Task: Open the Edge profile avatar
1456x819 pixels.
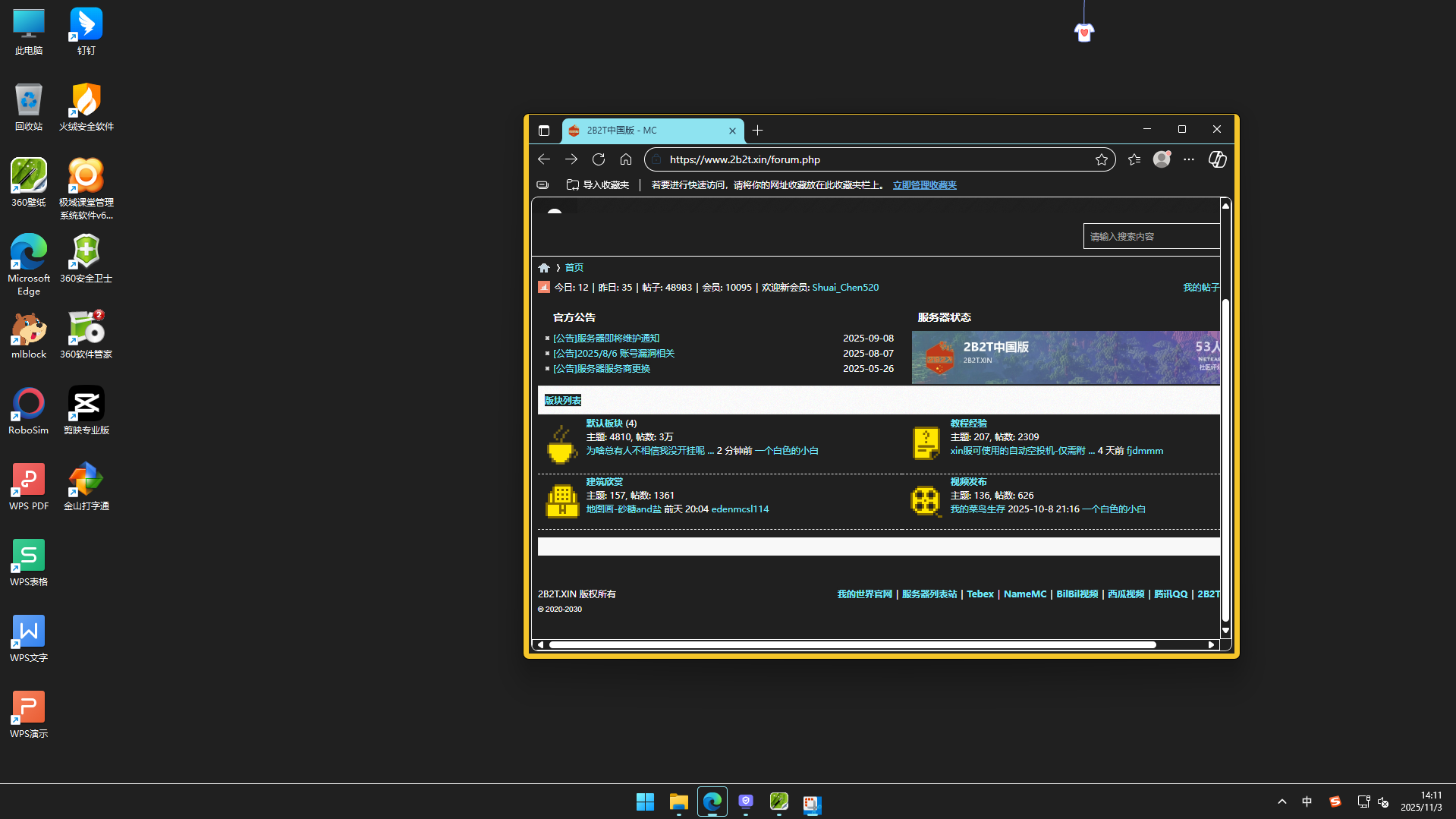Action: coord(1161,159)
